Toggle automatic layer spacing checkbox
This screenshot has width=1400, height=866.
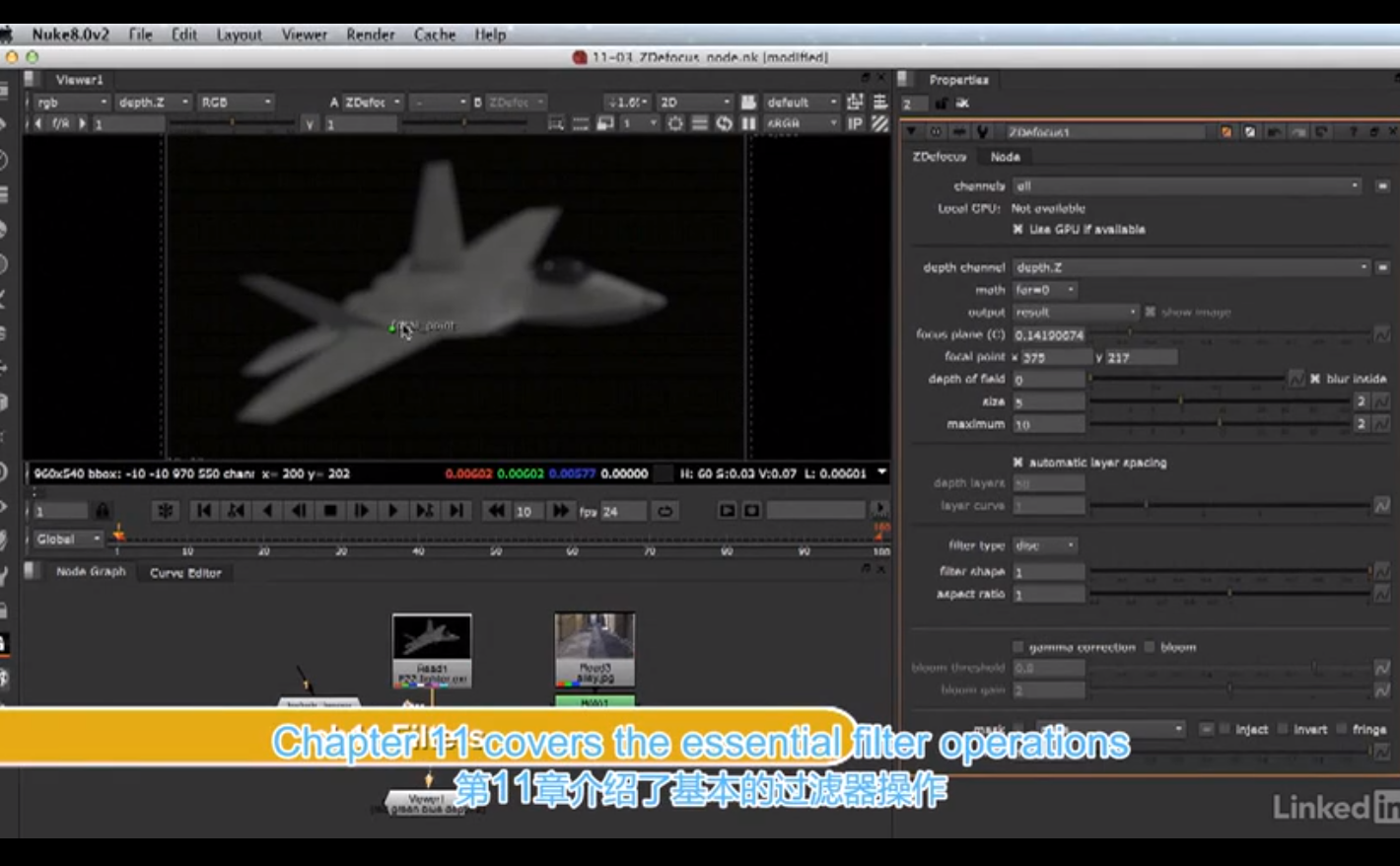[x=1017, y=462]
